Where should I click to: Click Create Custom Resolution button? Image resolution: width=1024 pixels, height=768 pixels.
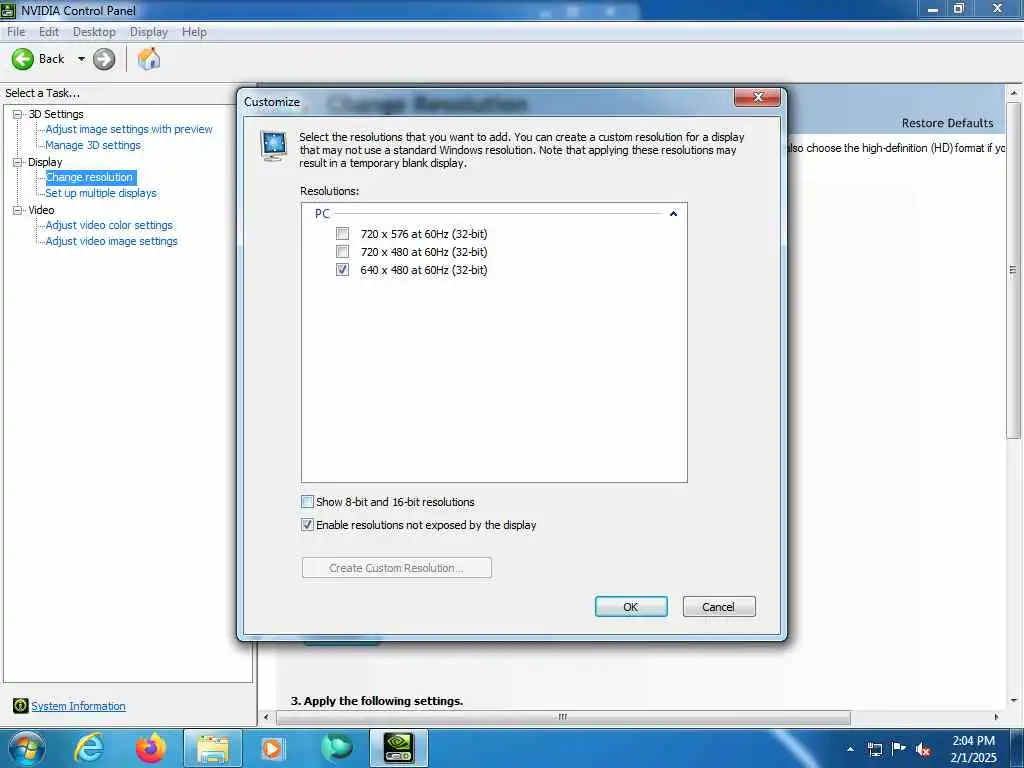[396, 568]
